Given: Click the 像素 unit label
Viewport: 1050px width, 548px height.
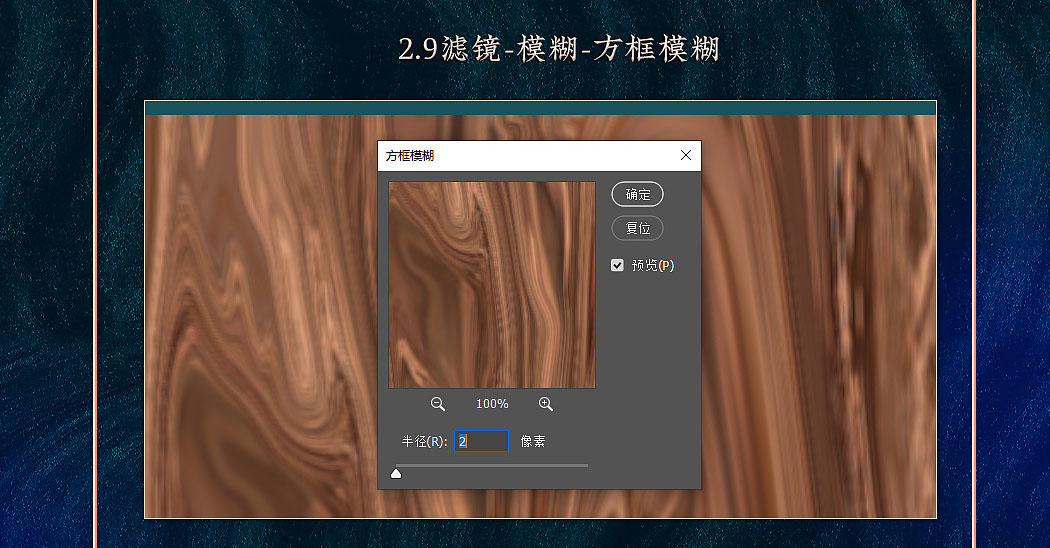Looking at the screenshot, I should pos(533,441).
